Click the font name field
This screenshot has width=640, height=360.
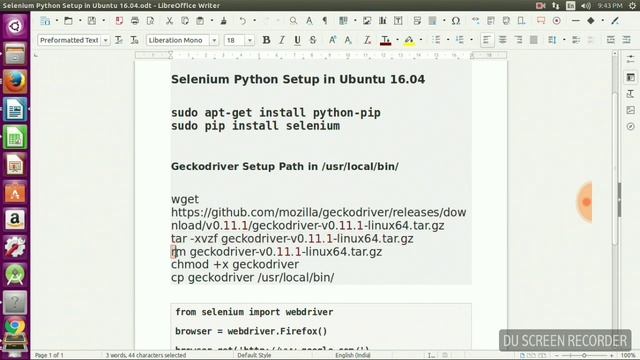pyautogui.click(x=178, y=40)
